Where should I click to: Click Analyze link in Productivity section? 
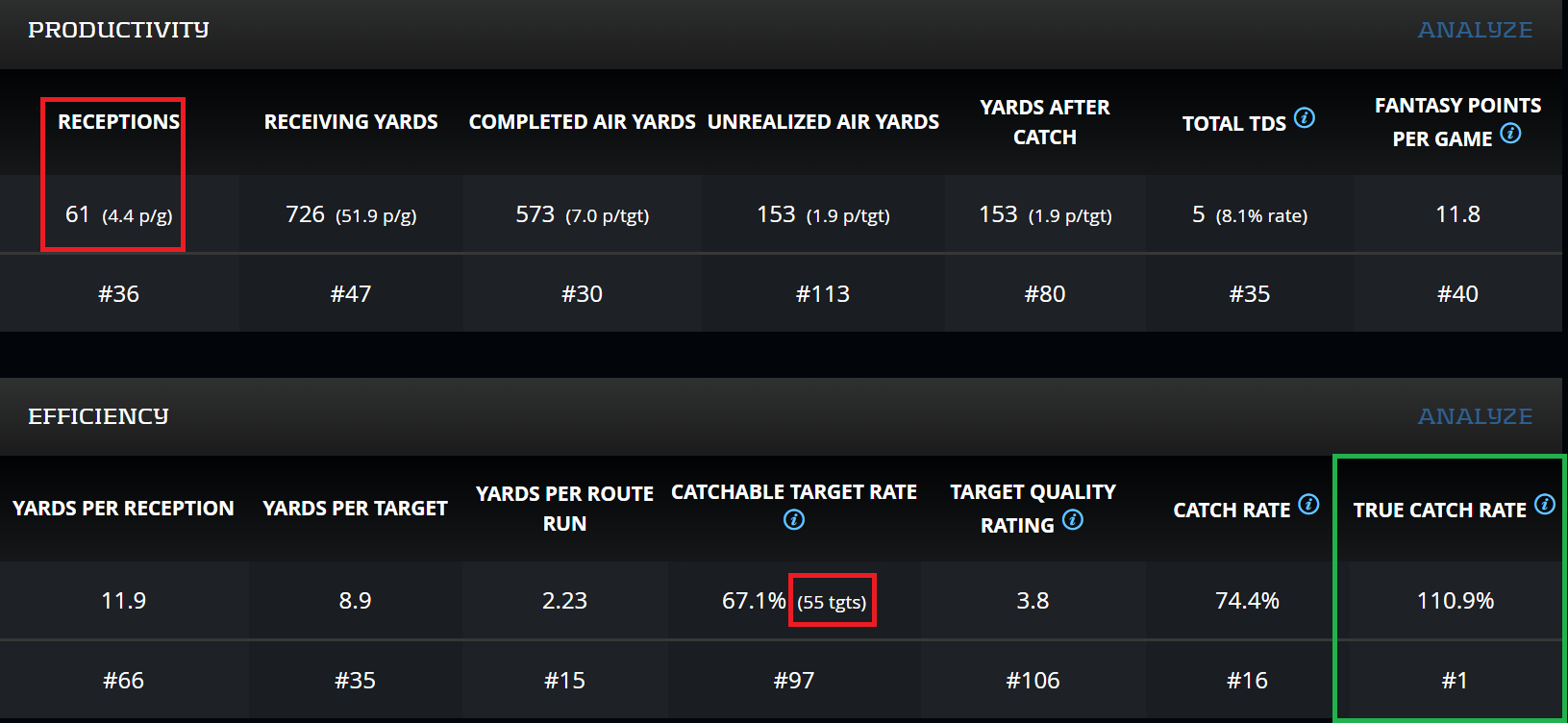(x=1475, y=30)
